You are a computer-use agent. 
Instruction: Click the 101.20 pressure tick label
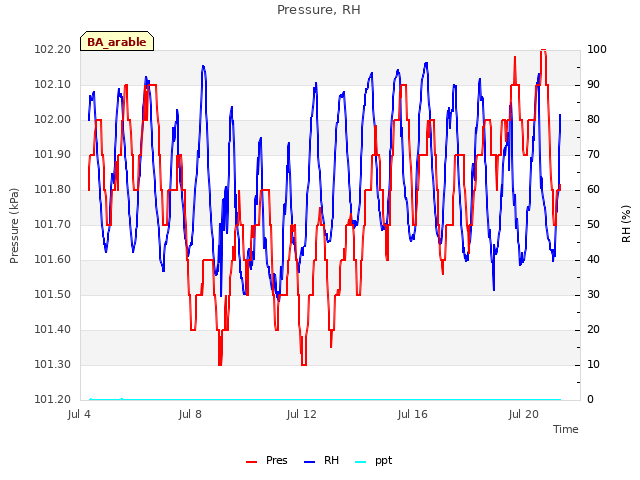[52, 400]
